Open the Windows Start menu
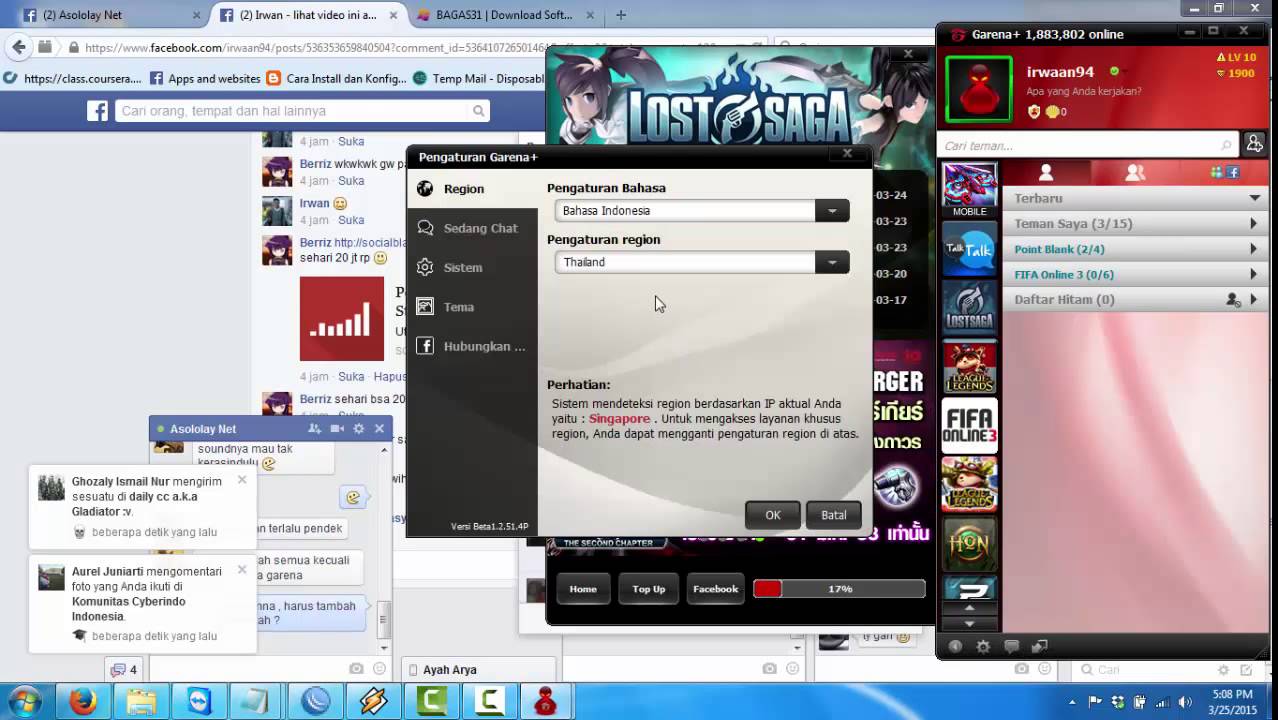 [x=24, y=701]
